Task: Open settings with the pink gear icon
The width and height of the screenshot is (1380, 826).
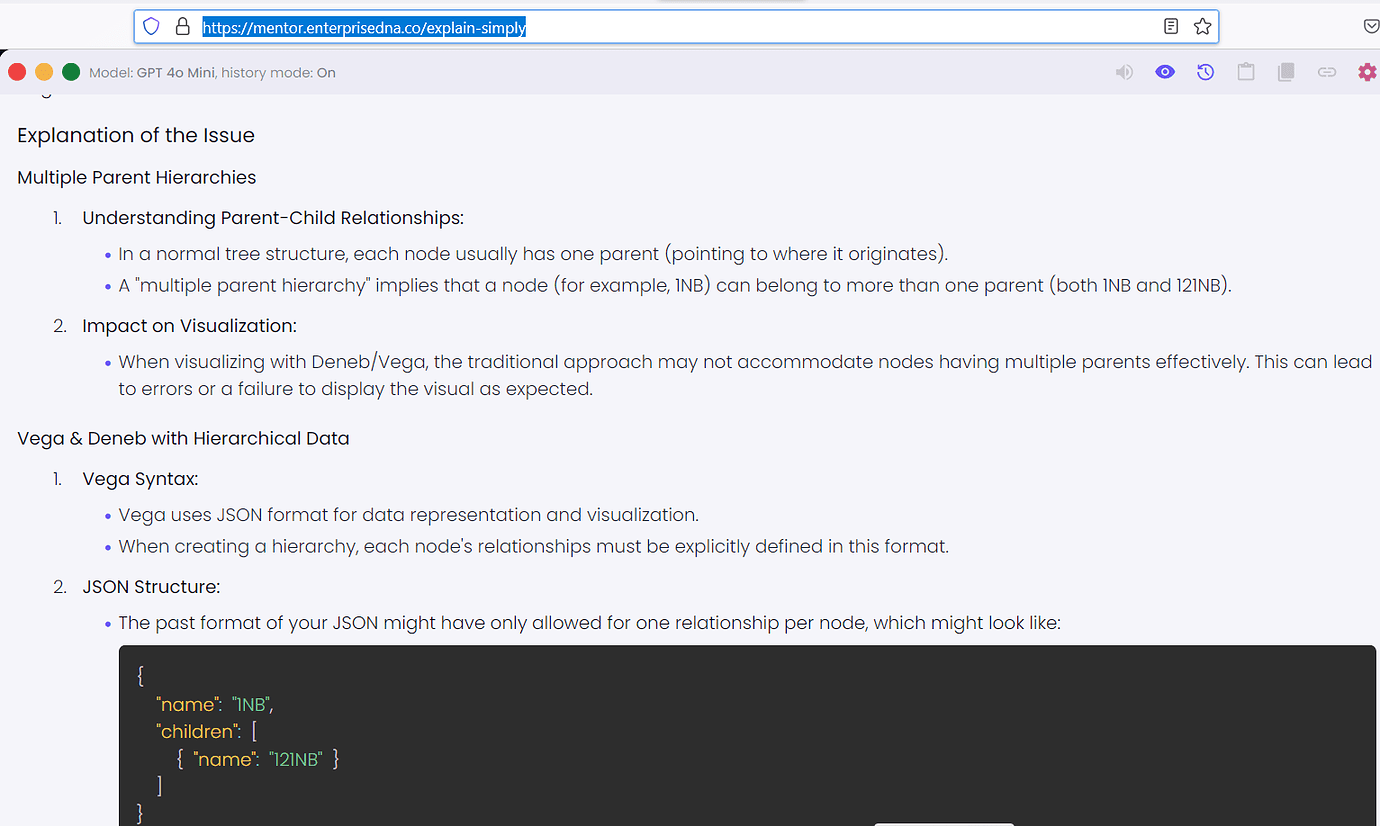Action: coord(1367,71)
